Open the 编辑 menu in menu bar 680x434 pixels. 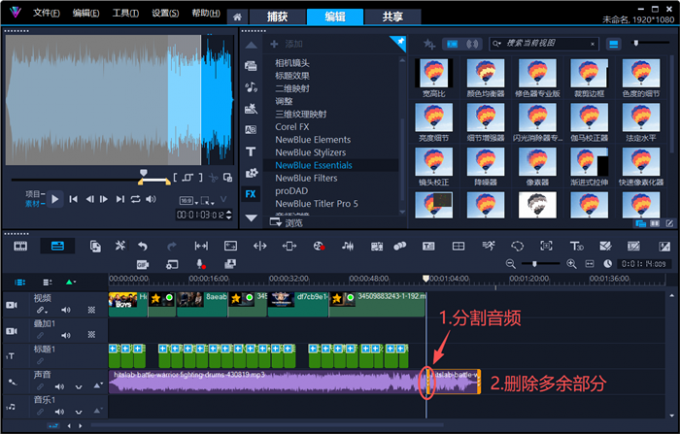pos(86,13)
